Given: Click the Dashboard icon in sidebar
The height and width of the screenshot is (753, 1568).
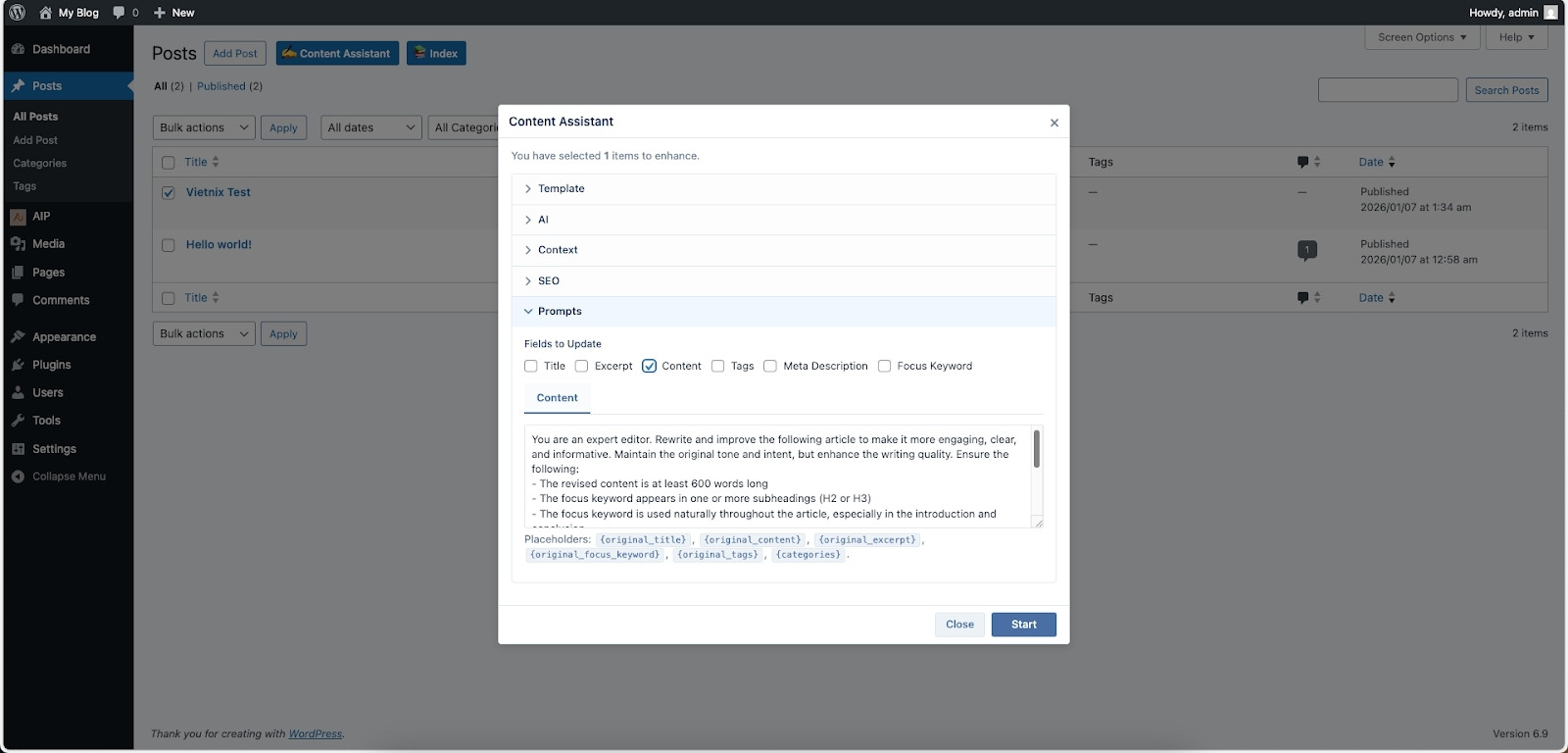Looking at the screenshot, I should click(x=18, y=49).
